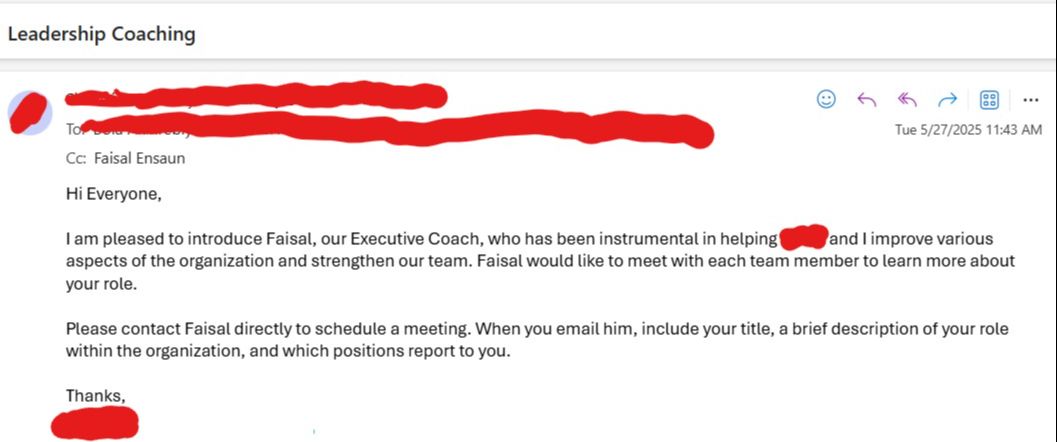Screen dimensions: 1057x442
Task: Click the redacted sender name line
Action: click(256, 98)
